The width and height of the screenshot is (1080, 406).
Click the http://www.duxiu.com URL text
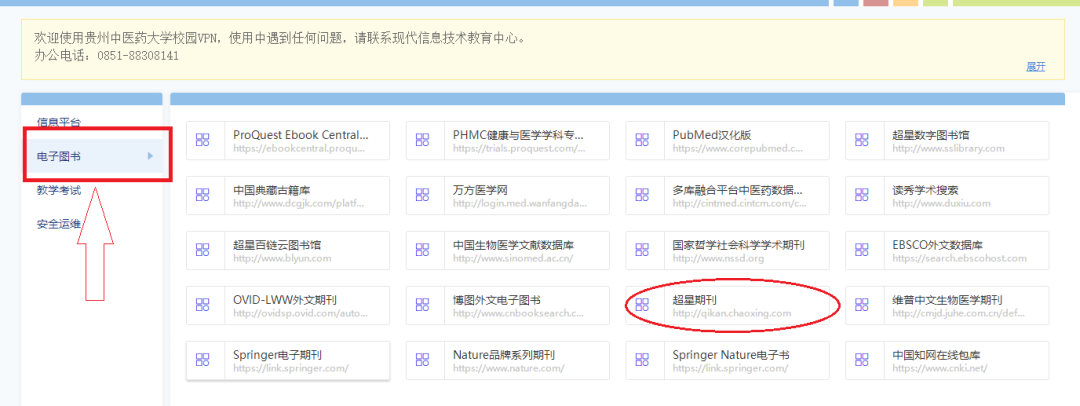pyautogui.click(x=941, y=203)
